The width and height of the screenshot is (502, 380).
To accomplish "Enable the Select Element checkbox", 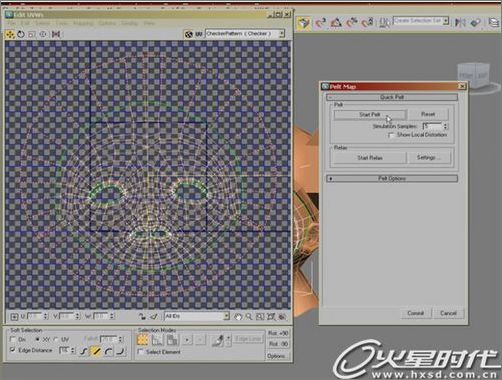I will (141, 352).
